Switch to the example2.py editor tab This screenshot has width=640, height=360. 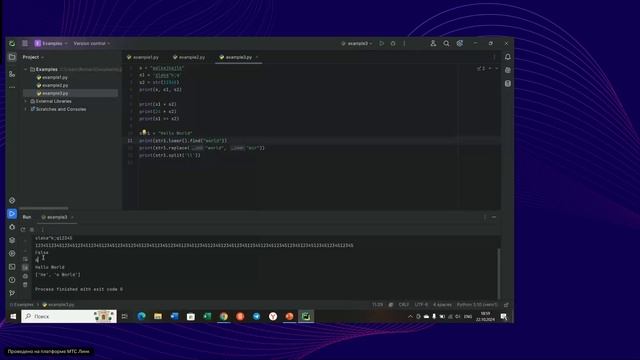click(x=189, y=57)
